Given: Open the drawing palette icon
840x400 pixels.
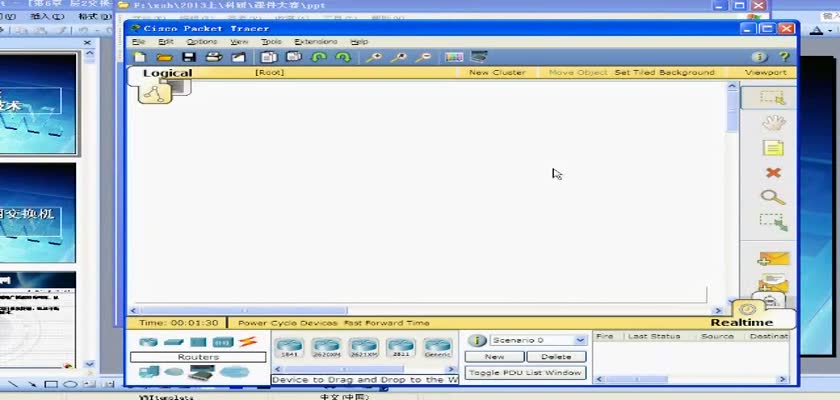Looking at the screenshot, I should coord(454,57).
